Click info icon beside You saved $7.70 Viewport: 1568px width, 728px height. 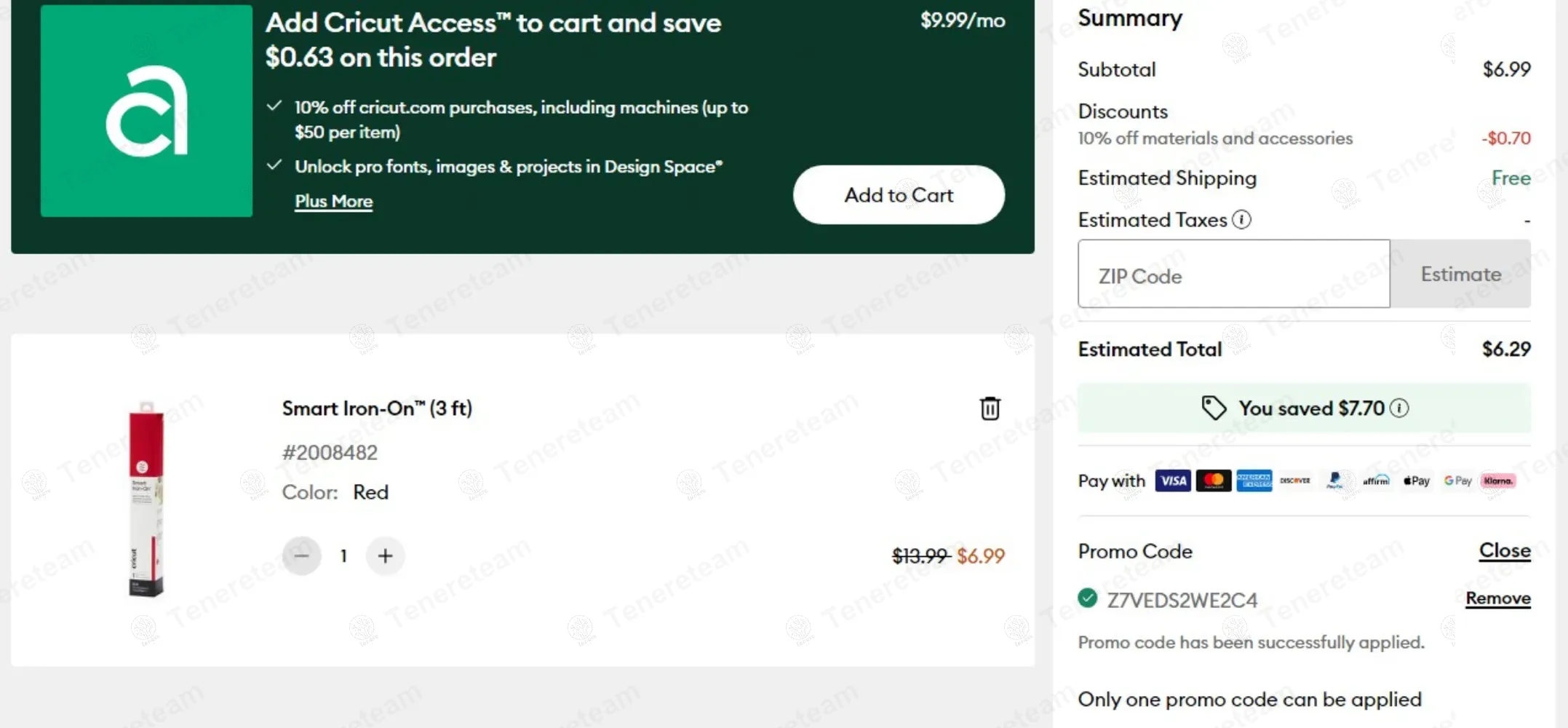pos(1399,408)
